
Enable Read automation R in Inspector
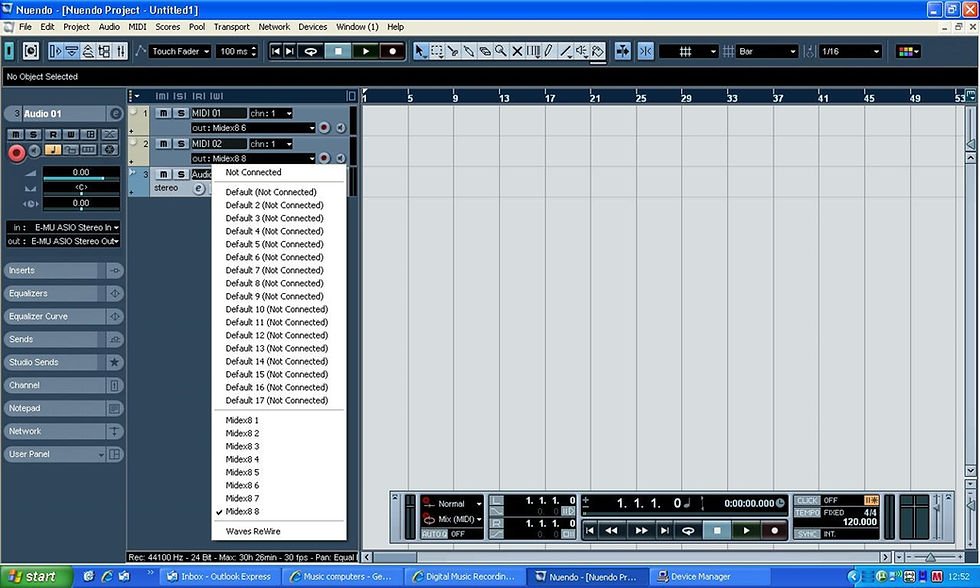(x=53, y=134)
